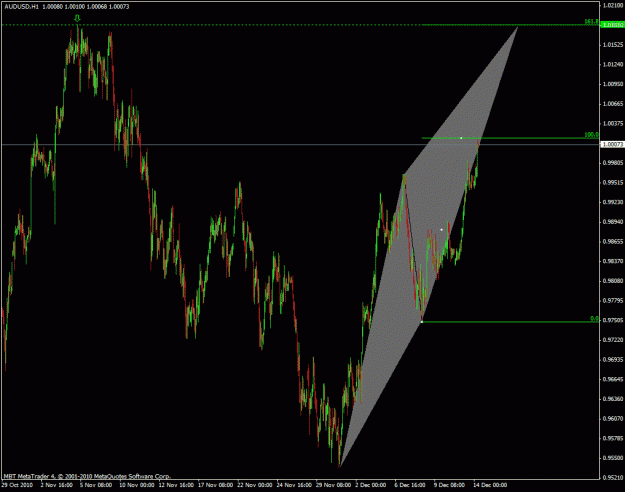
Task: Click price scale value 0.98940
Action: [x=613, y=222]
